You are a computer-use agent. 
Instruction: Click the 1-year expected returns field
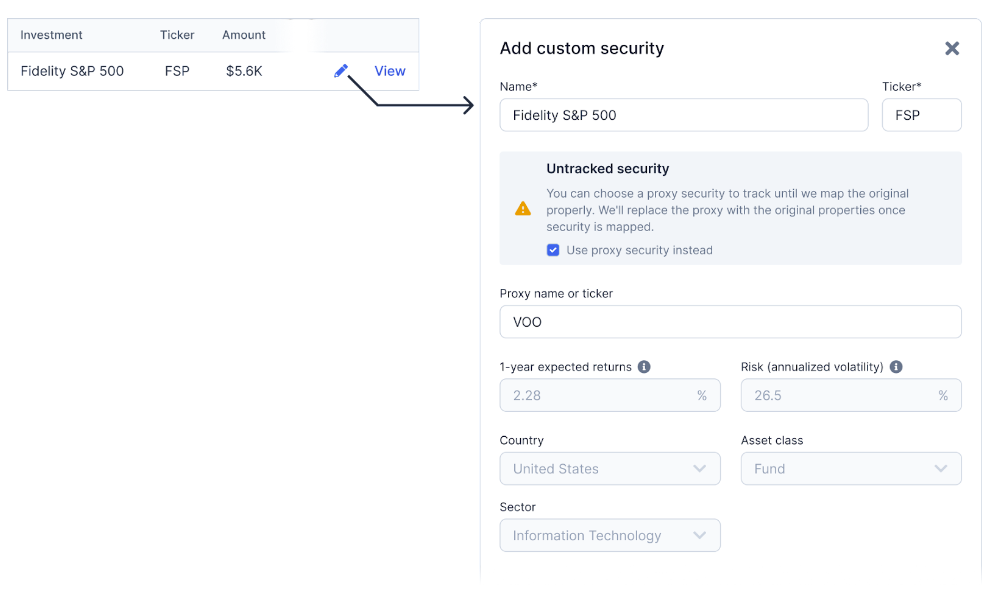click(610, 395)
